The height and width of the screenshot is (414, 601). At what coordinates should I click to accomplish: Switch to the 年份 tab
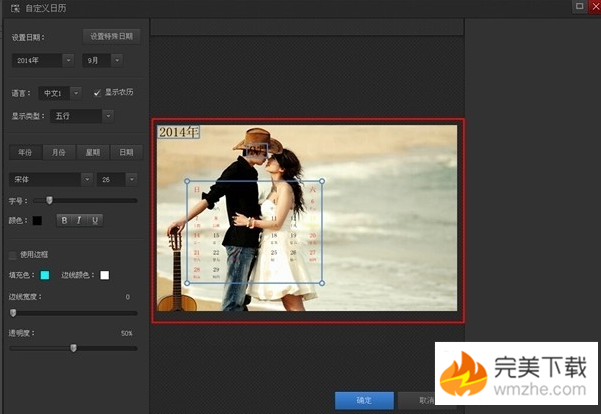pos(25,153)
